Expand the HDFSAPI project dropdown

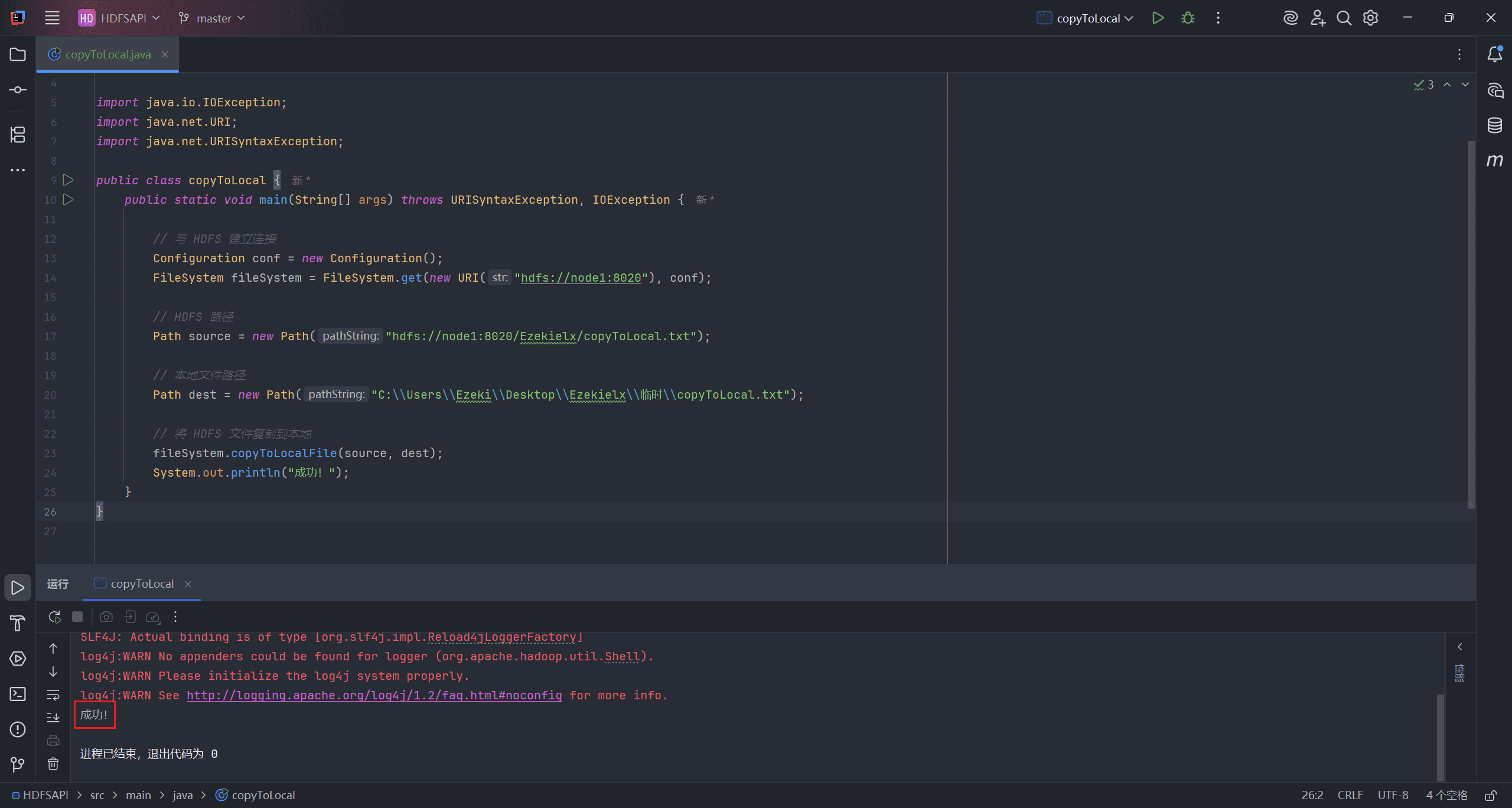click(119, 18)
